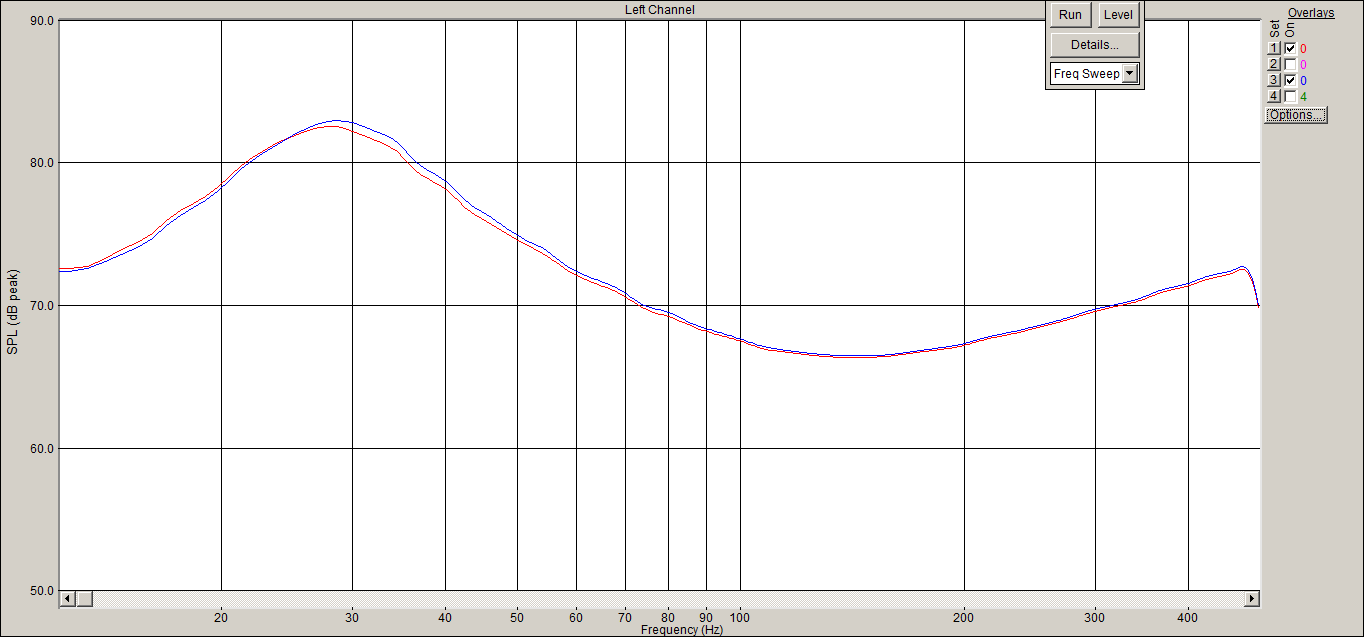Viewport: 1364px width, 637px height.
Task: Click Set button 2 for overlays
Action: tap(1274, 64)
